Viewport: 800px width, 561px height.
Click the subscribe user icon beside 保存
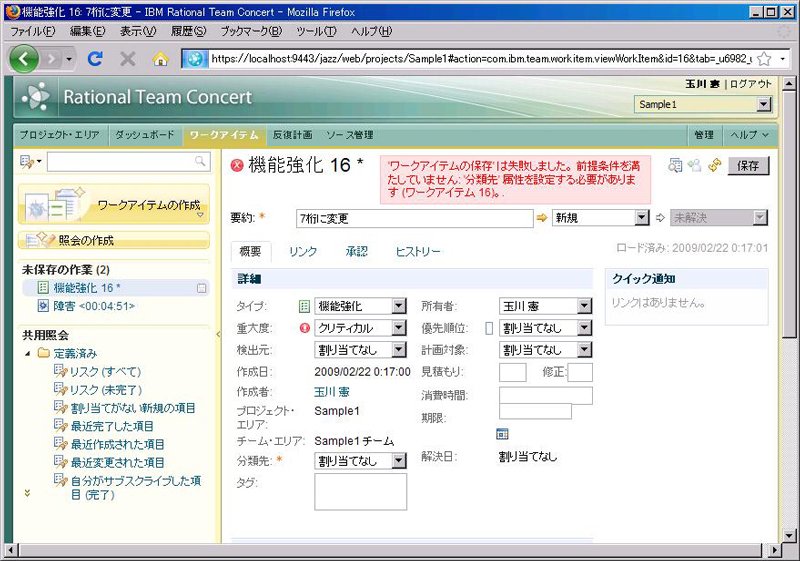[x=694, y=165]
